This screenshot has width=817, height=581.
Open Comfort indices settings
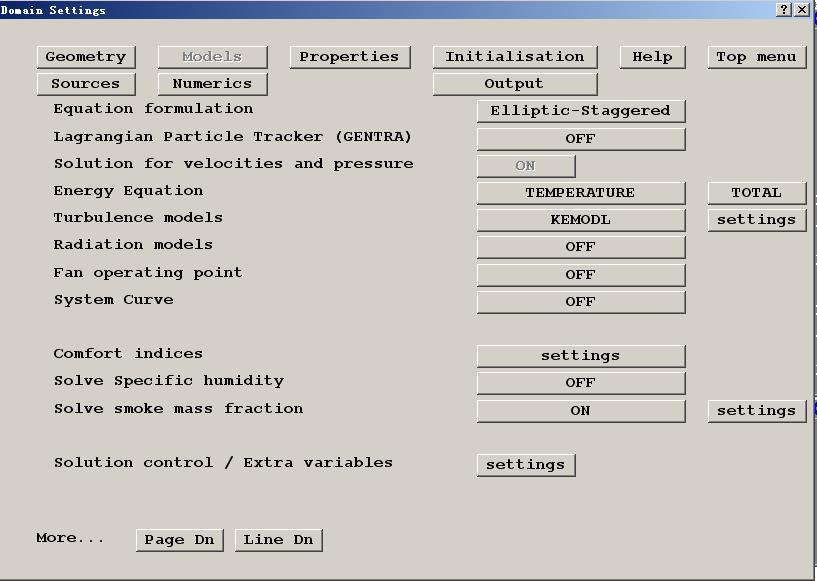[580, 356]
